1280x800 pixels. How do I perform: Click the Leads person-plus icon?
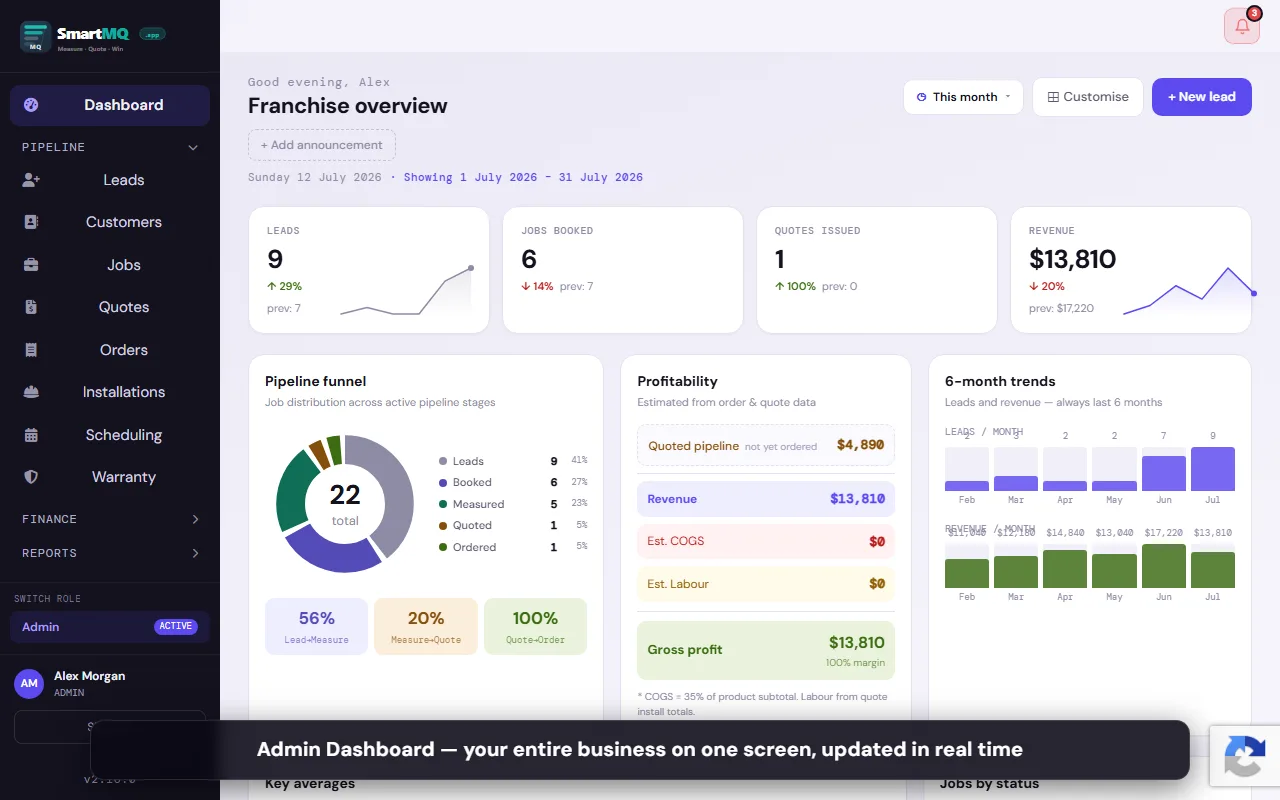tap(31, 180)
